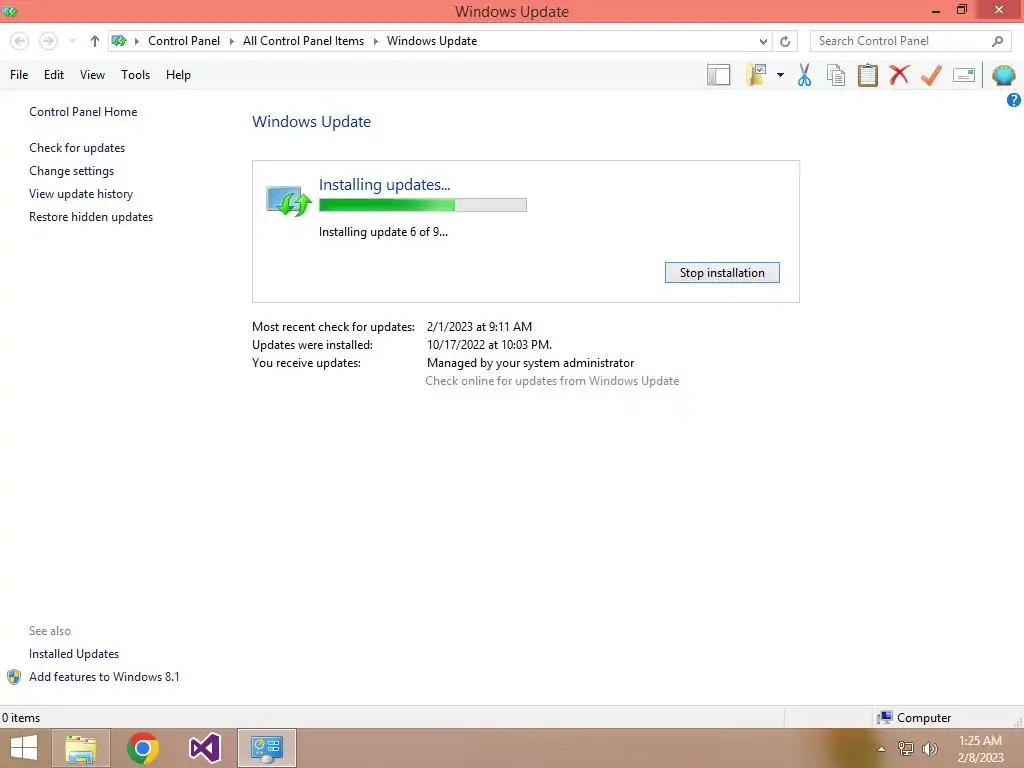Click the orange checkmark icon
Image resolution: width=1024 pixels, height=768 pixels.
931,75
